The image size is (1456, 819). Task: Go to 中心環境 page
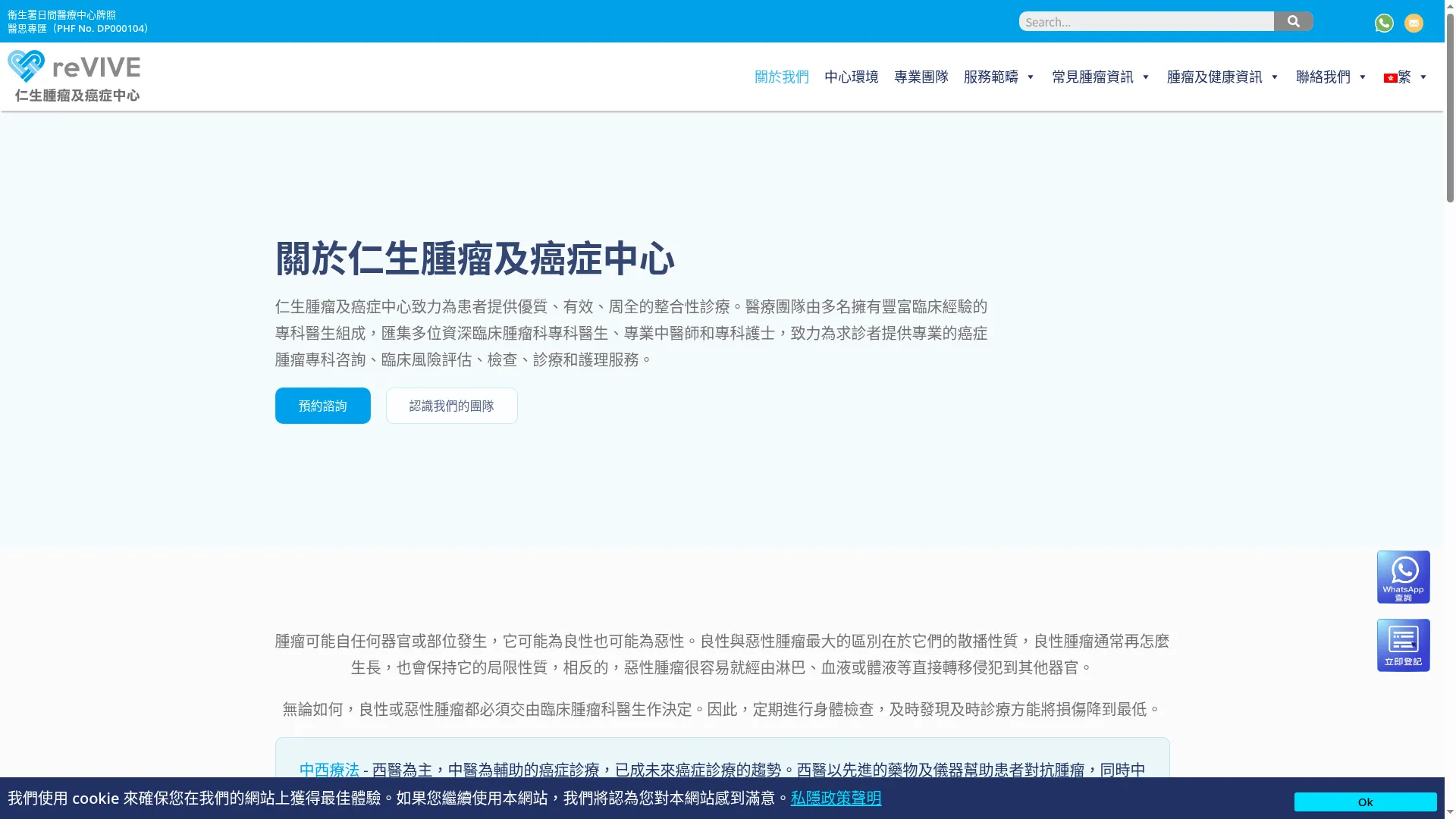coord(851,77)
